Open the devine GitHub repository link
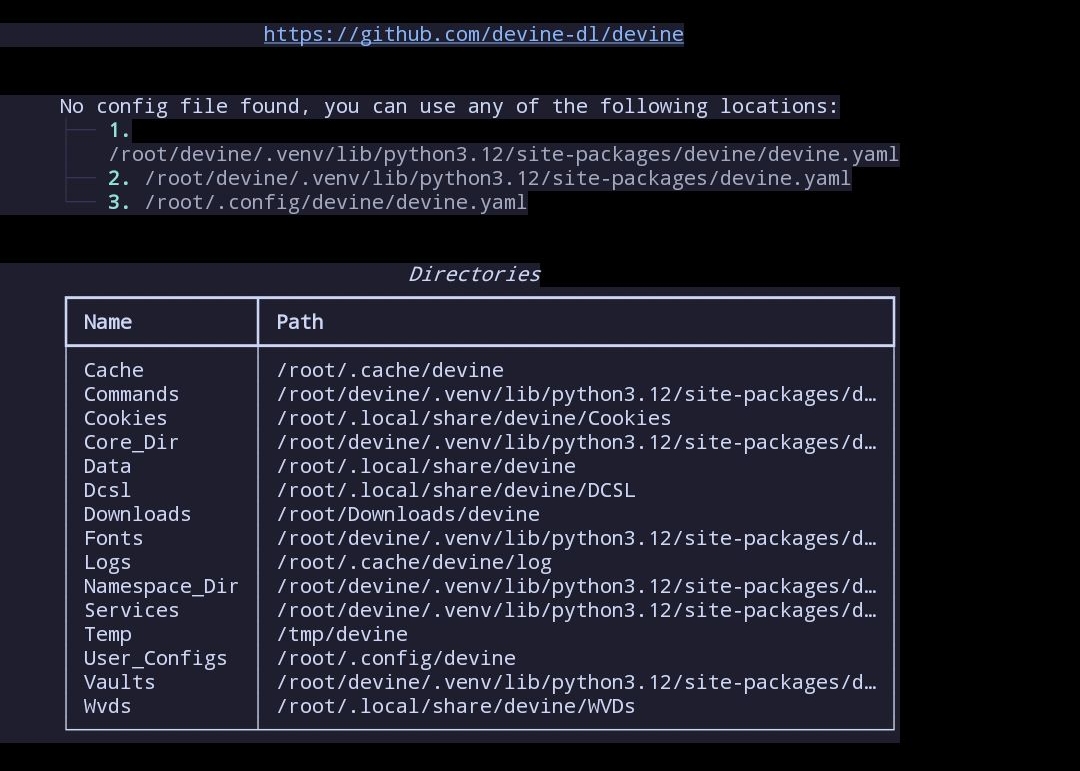 473,35
